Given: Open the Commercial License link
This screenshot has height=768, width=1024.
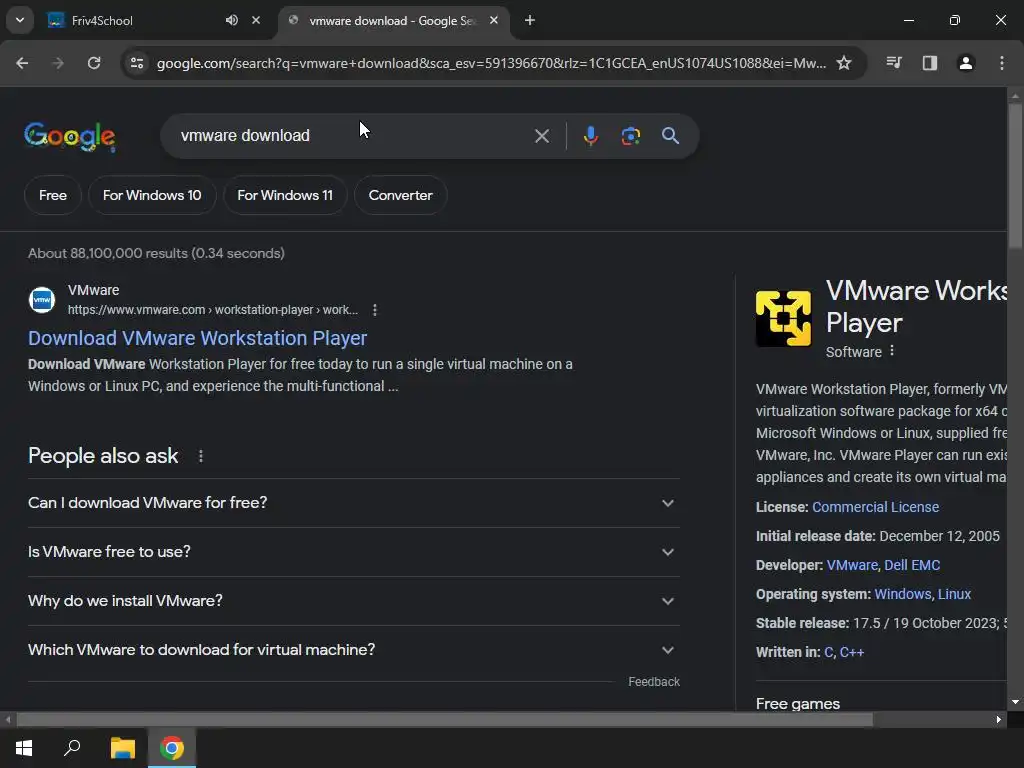Looking at the screenshot, I should [875, 507].
